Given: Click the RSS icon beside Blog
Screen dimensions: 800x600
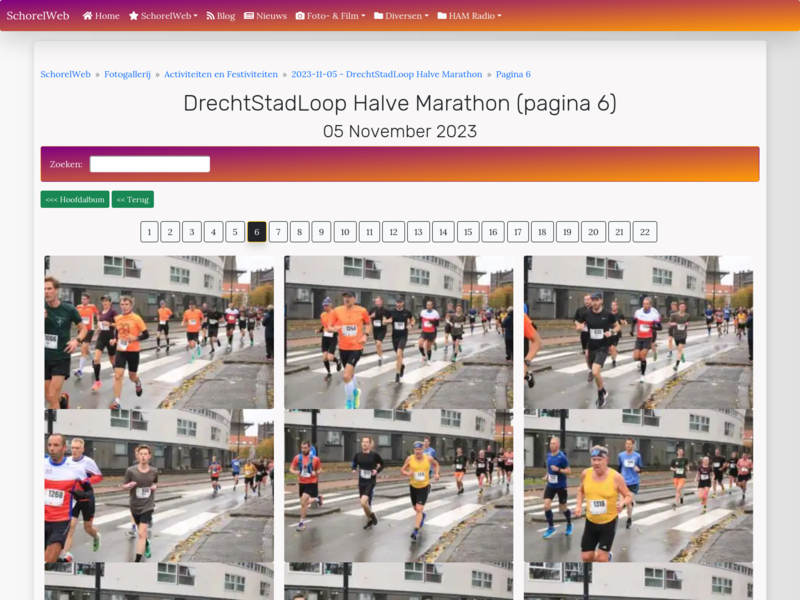Looking at the screenshot, I should click(210, 16).
